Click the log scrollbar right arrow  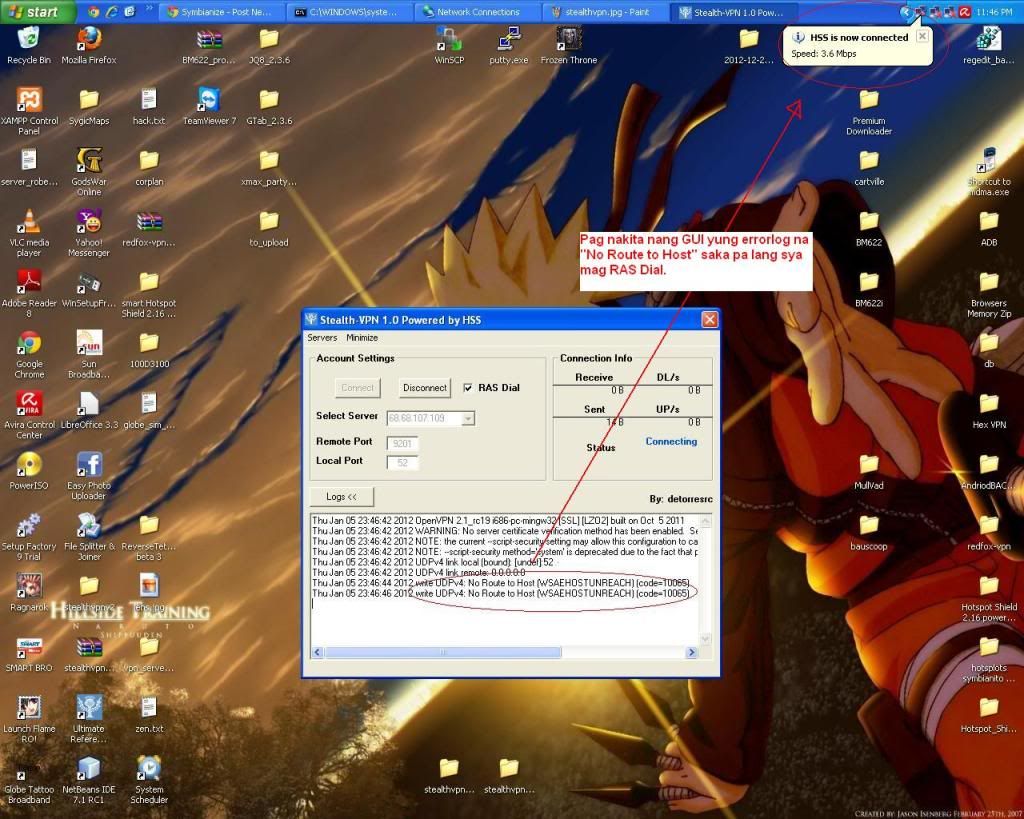pyautogui.click(x=692, y=652)
